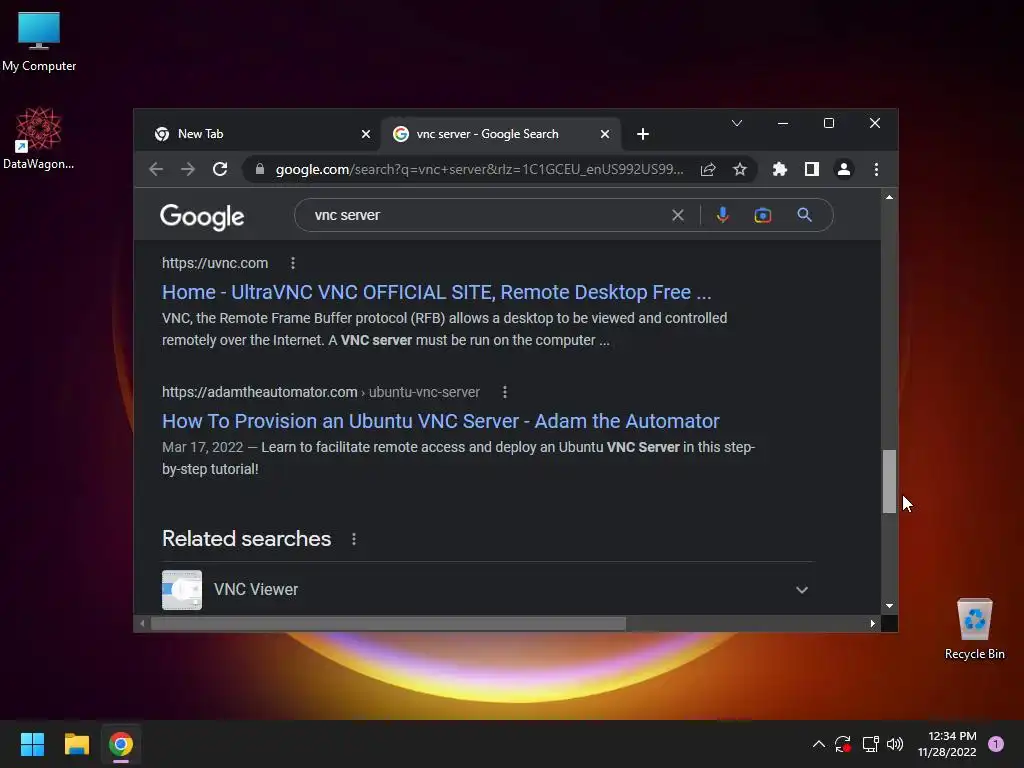Screen dimensions: 1024x768
Task: Show hidden tray icons with the chevron
Action: pos(818,744)
